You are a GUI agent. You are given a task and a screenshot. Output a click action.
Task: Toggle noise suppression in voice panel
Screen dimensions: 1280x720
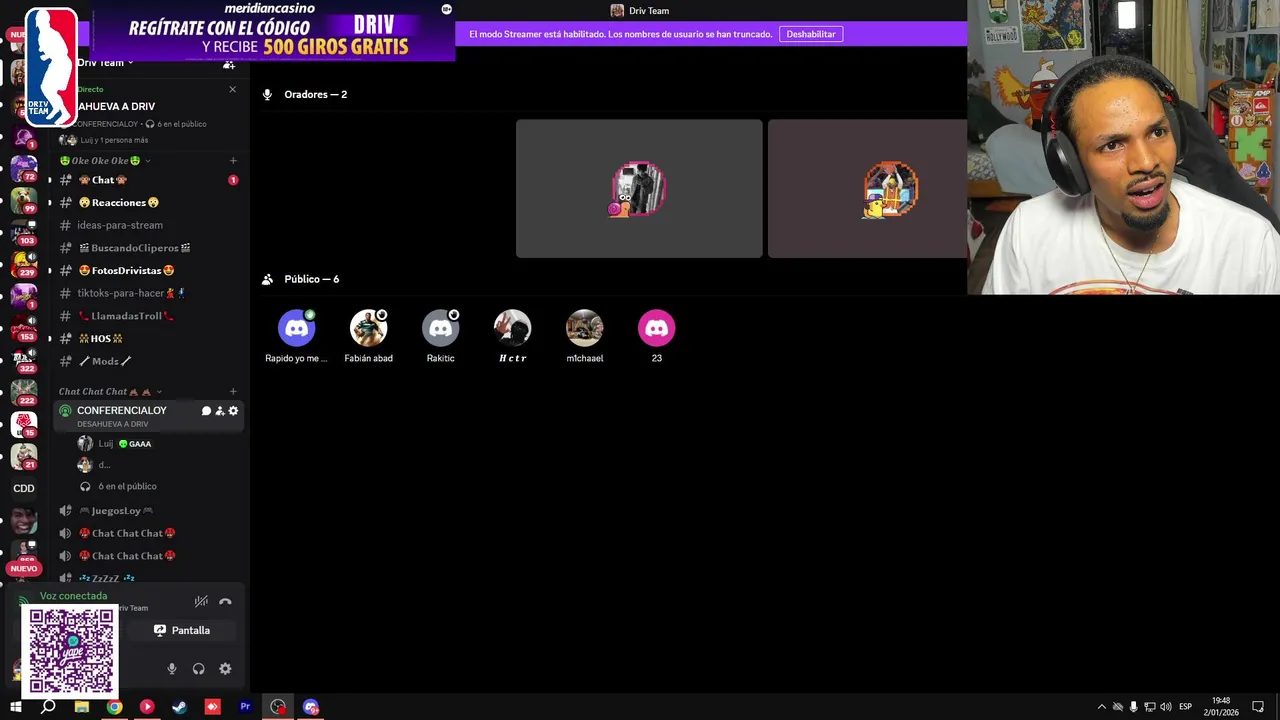click(201, 602)
